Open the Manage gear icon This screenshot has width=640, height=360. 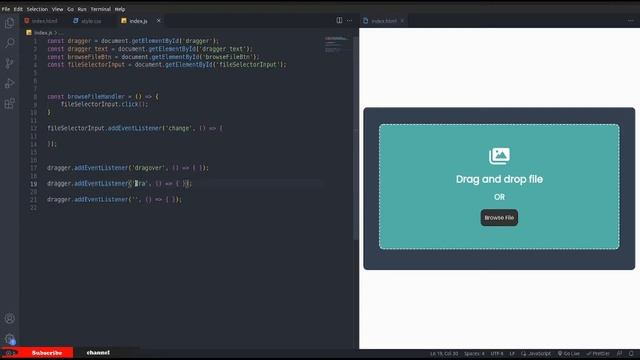(9, 338)
